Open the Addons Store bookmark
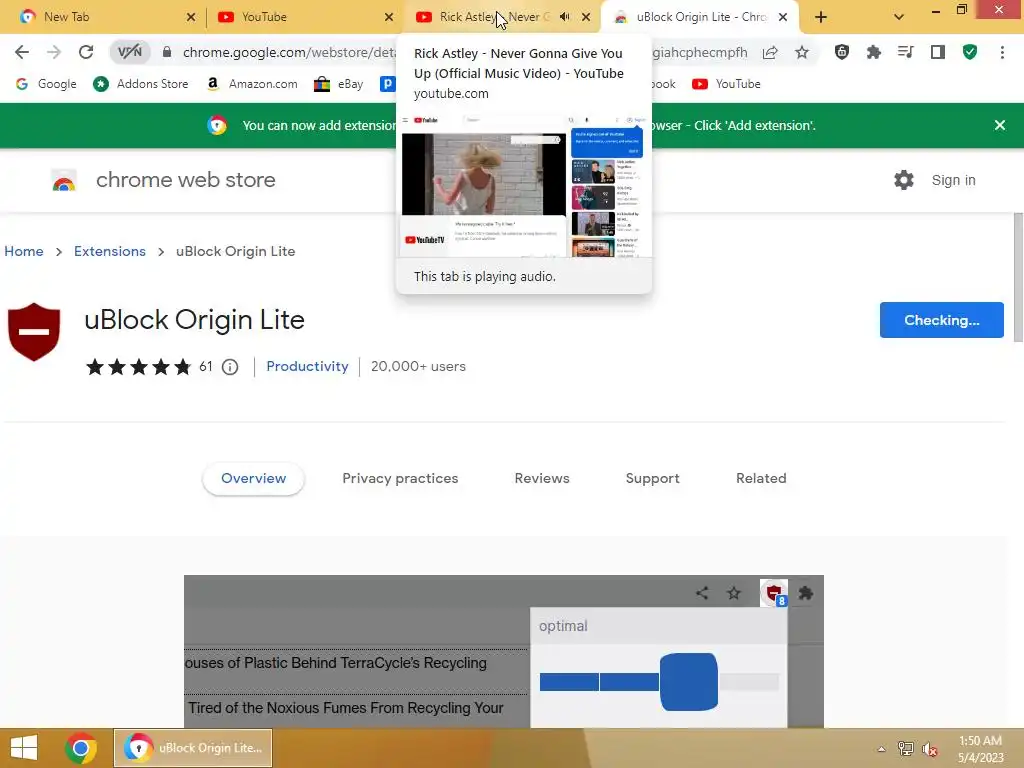The height and width of the screenshot is (768, 1024). 140,84
